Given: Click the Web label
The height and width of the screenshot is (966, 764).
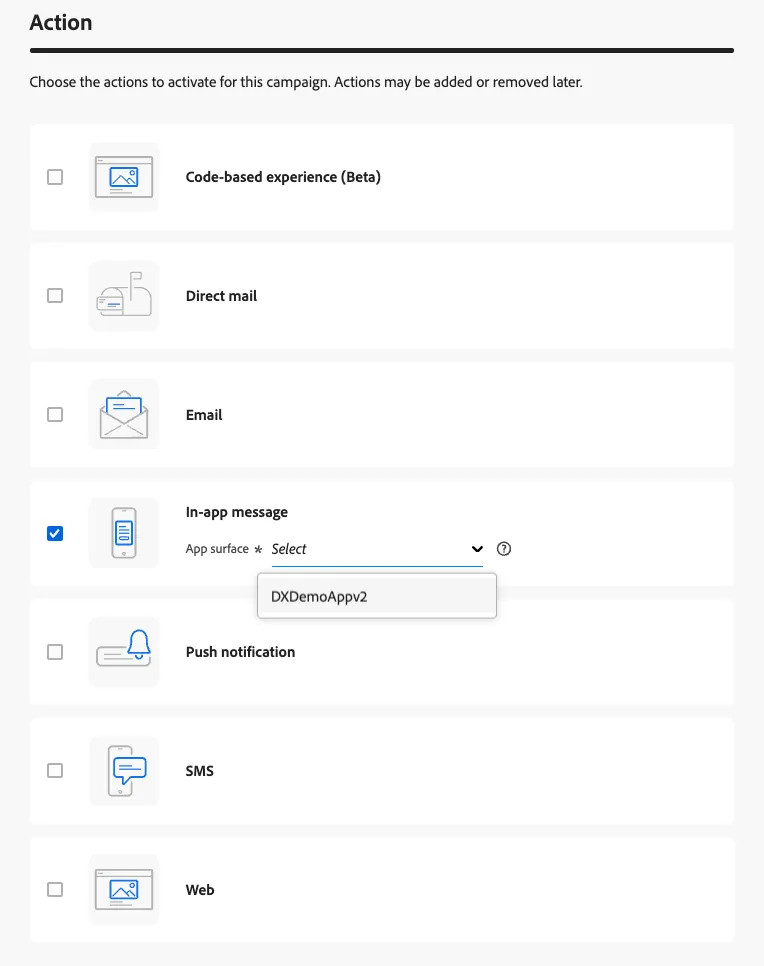Looking at the screenshot, I should point(200,890).
